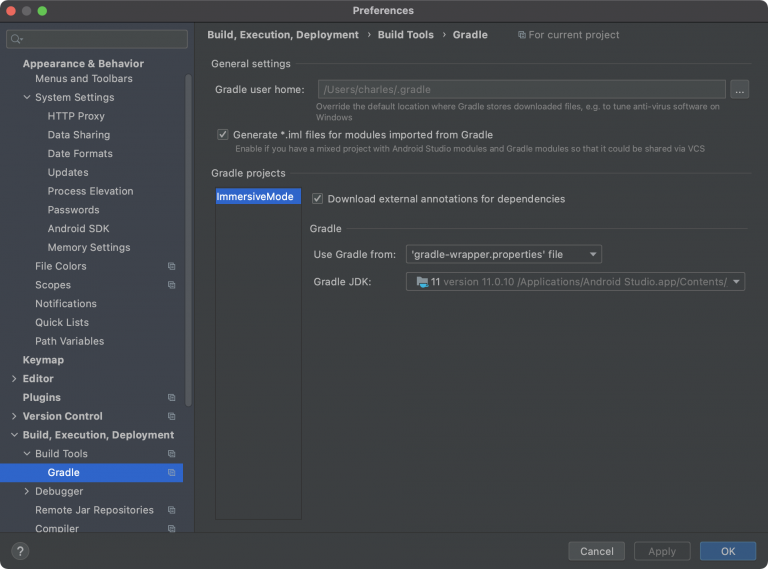
Task: Click project-level icon next to Plugins
Action: click(x=171, y=398)
